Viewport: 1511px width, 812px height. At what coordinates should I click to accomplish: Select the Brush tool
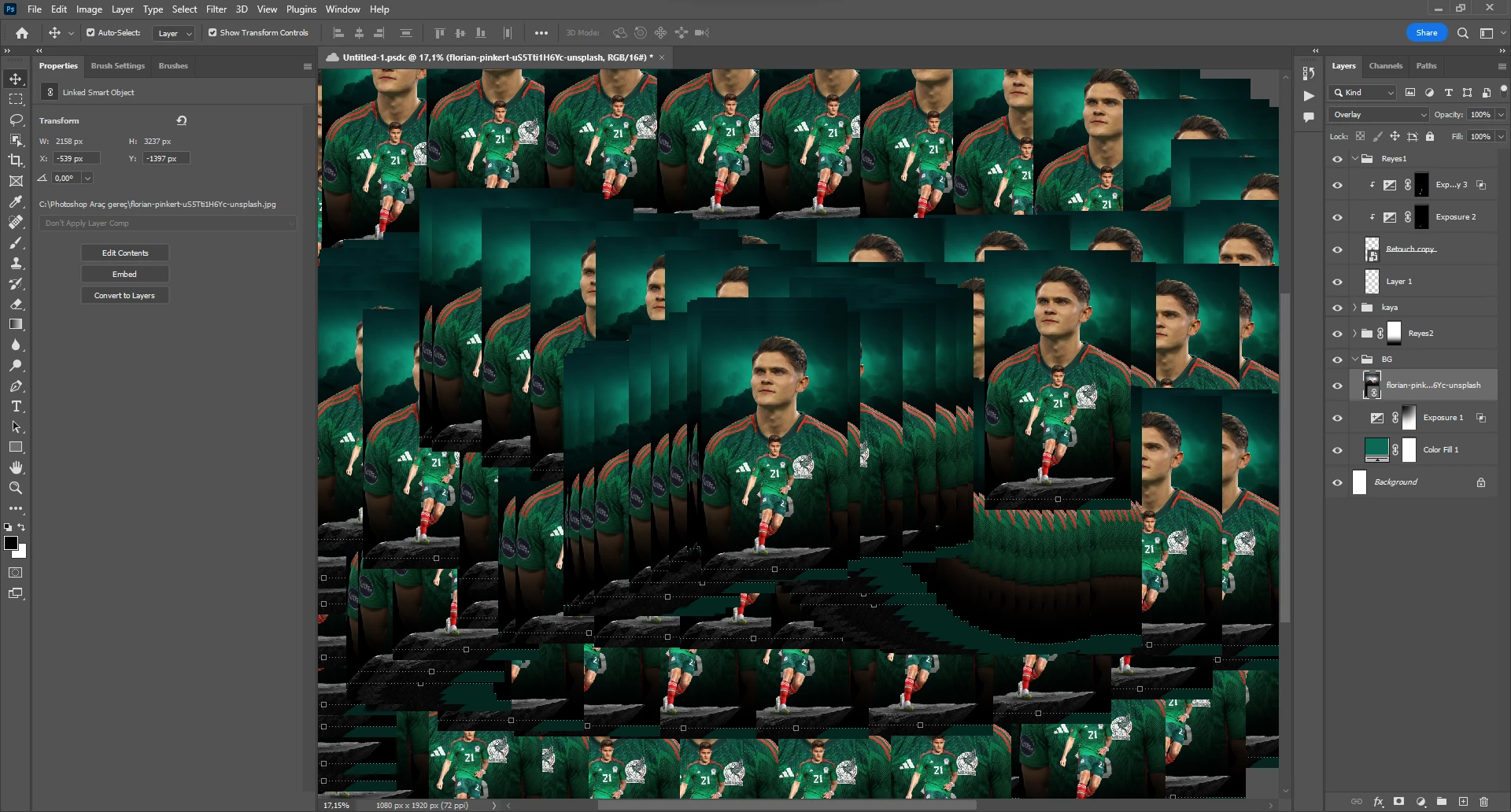pyautogui.click(x=16, y=242)
